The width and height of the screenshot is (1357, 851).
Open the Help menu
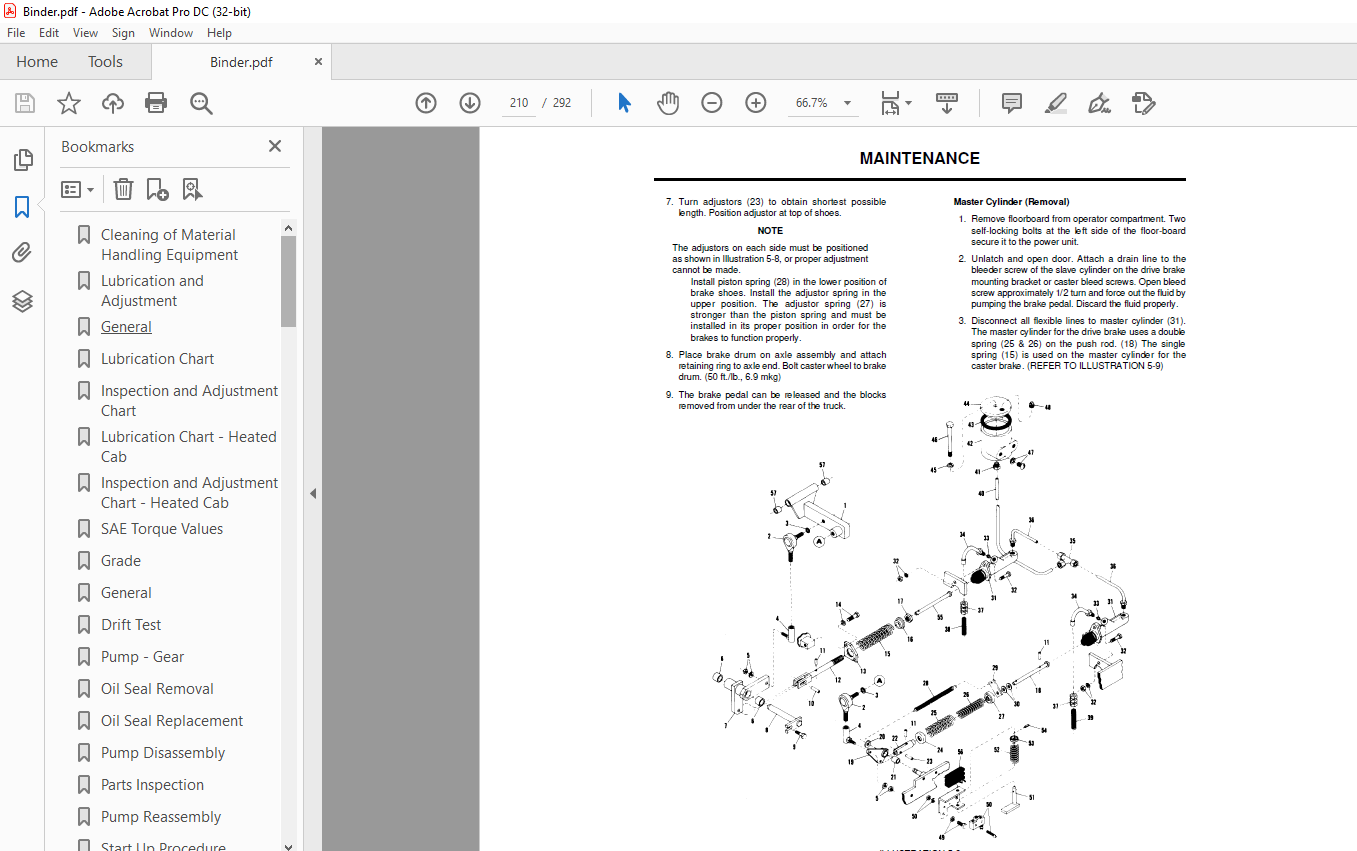(x=219, y=33)
